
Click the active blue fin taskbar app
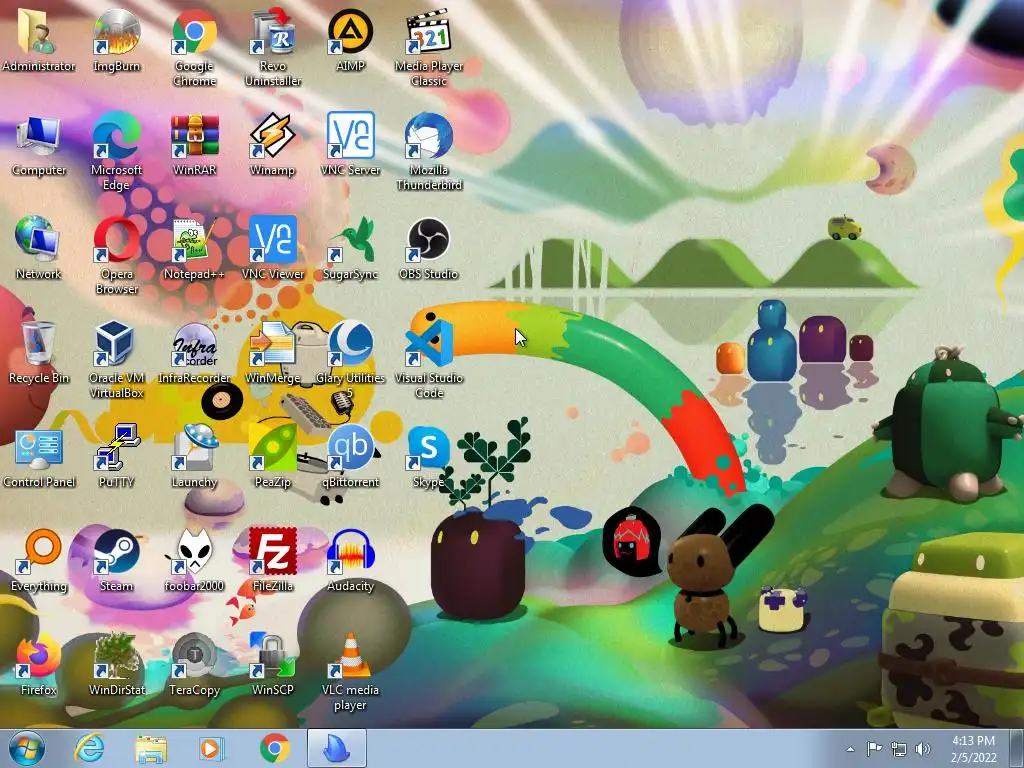(x=337, y=748)
